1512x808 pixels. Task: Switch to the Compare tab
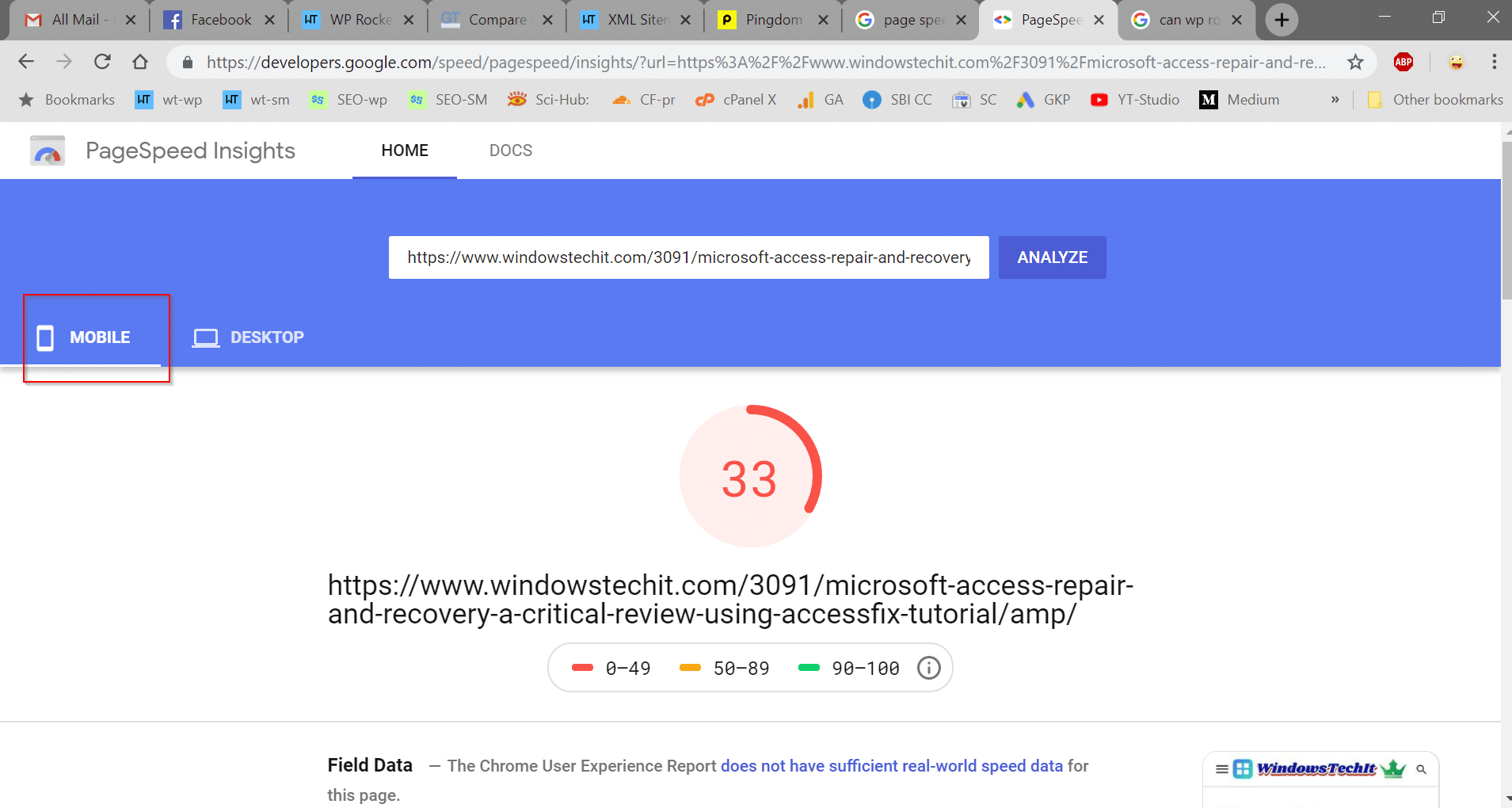coord(497,20)
